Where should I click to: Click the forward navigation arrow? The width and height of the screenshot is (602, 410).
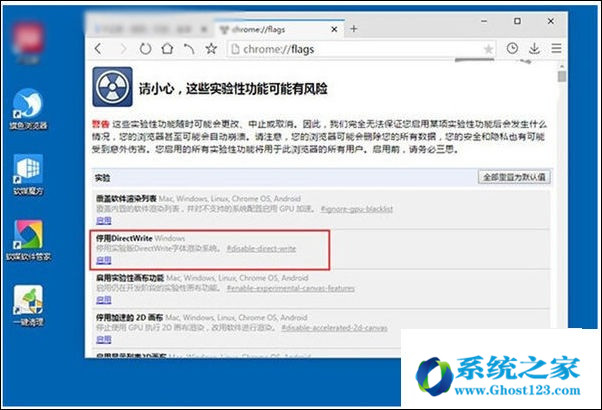[123, 49]
